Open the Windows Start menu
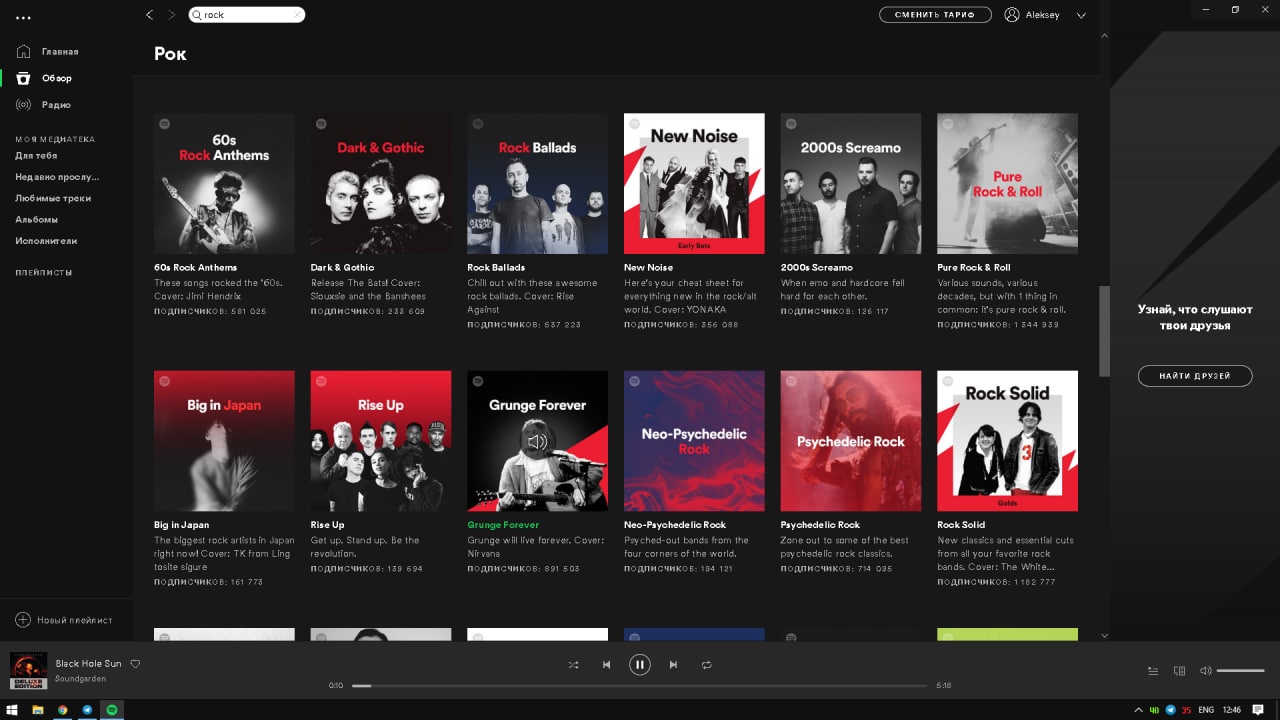This screenshot has width=1280, height=720. click(13, 710)
